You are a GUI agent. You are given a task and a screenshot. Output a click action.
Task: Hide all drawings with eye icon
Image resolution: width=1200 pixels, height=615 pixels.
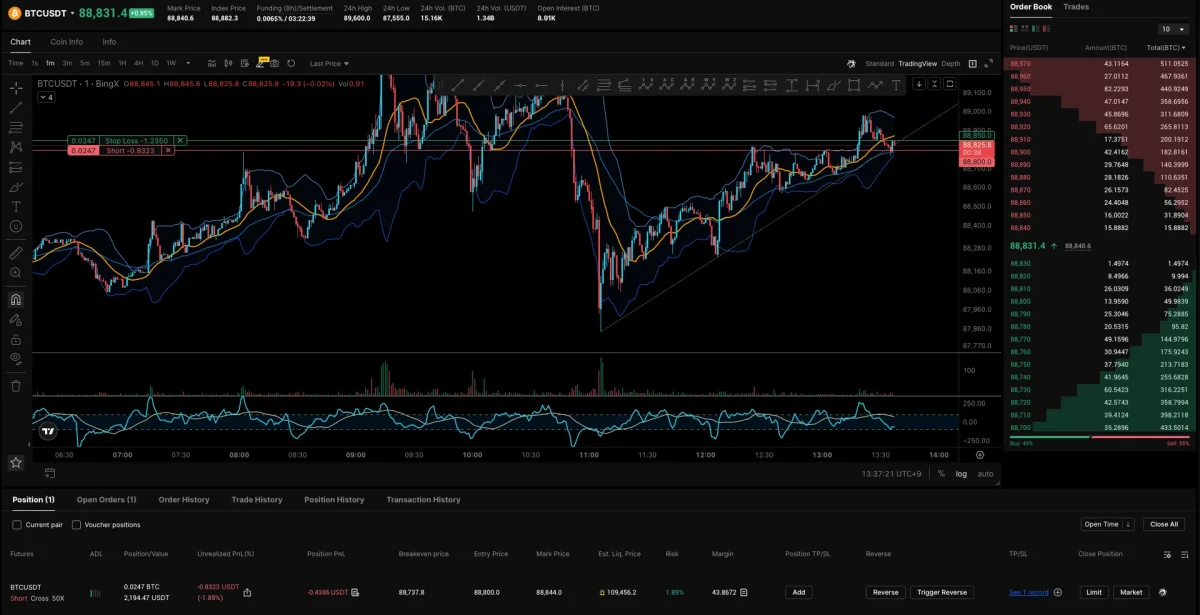[x=16, y=358]
